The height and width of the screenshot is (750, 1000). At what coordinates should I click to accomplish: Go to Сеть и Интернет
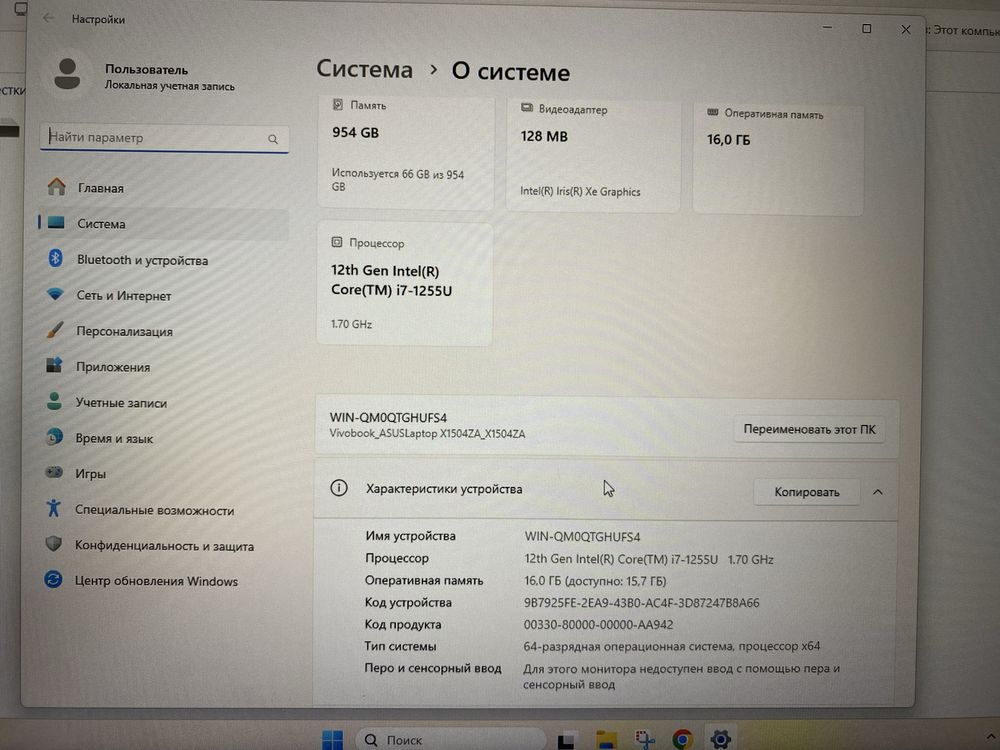point(164,295)
